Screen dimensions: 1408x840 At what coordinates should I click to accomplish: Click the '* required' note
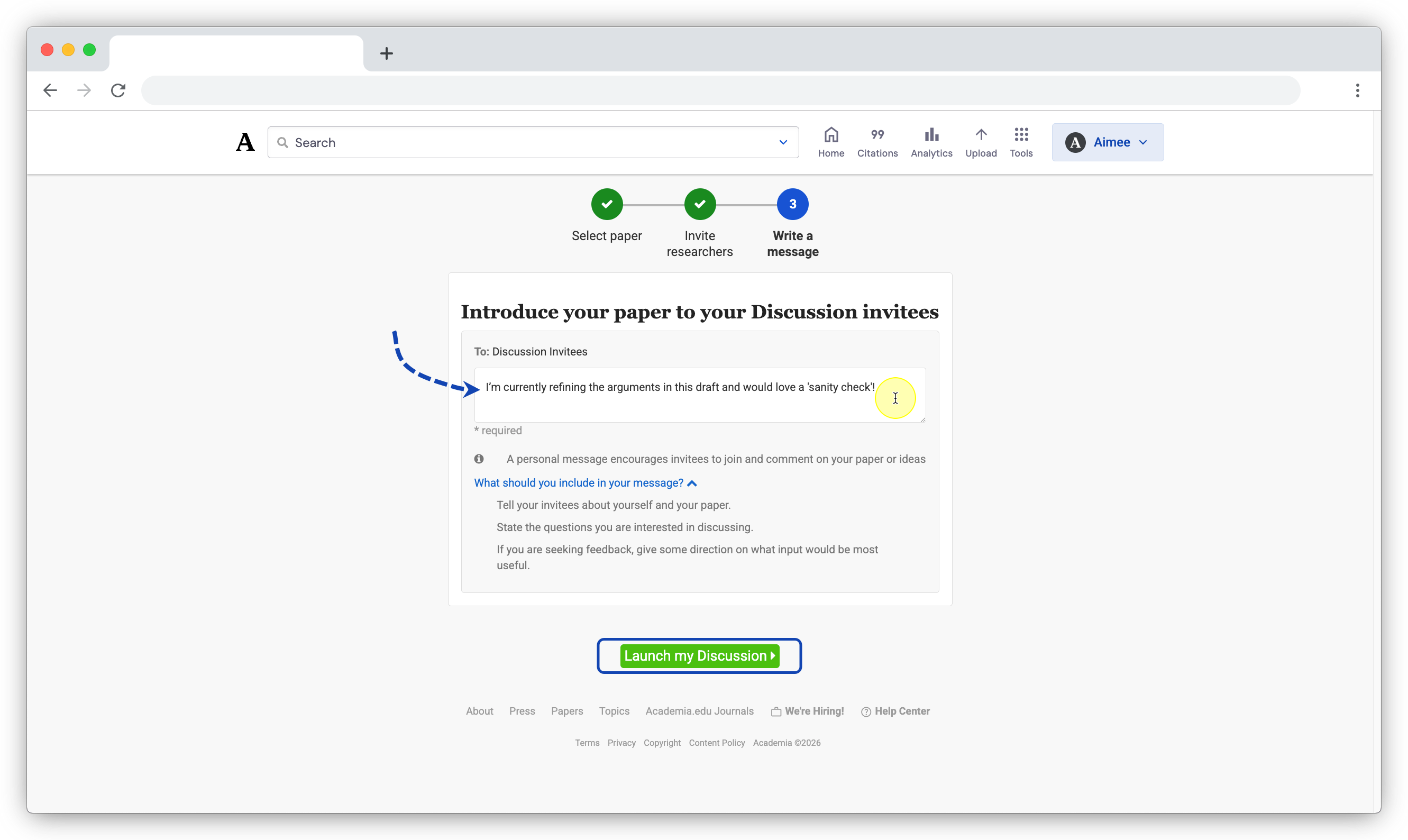point(497,430)
